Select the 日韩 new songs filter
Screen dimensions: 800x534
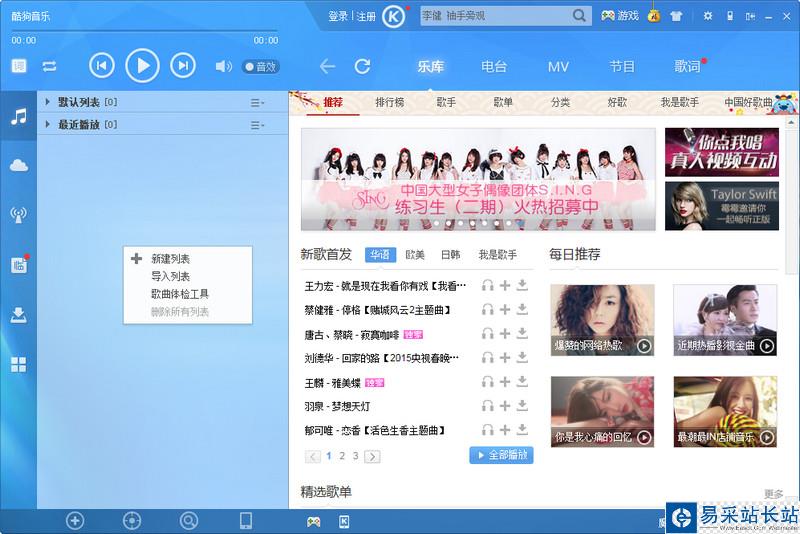pos(451,255)
